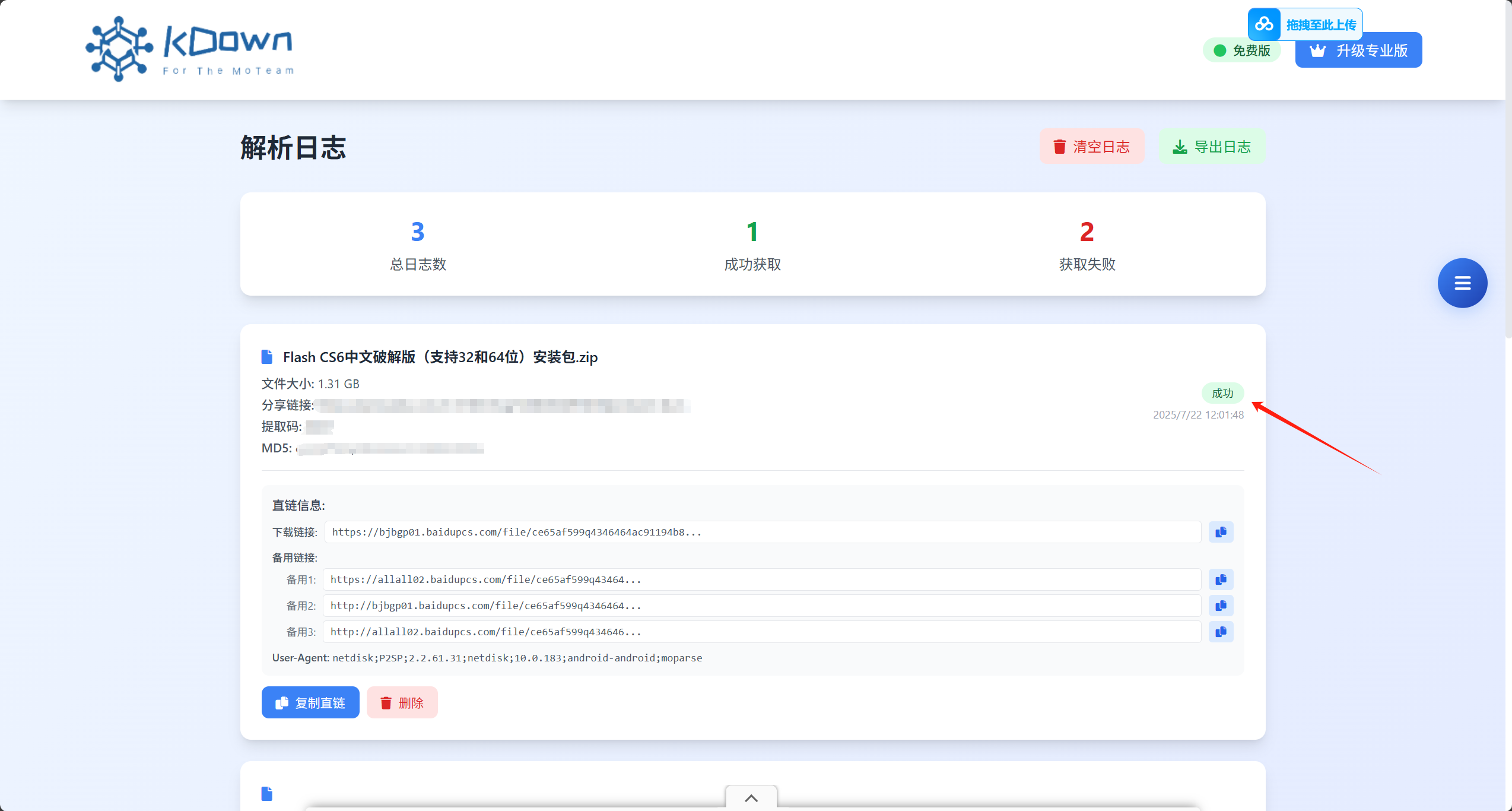Delete the Flash CS6 log entry
Screen dimensions: 1512x811
click(x=402, y=703)
